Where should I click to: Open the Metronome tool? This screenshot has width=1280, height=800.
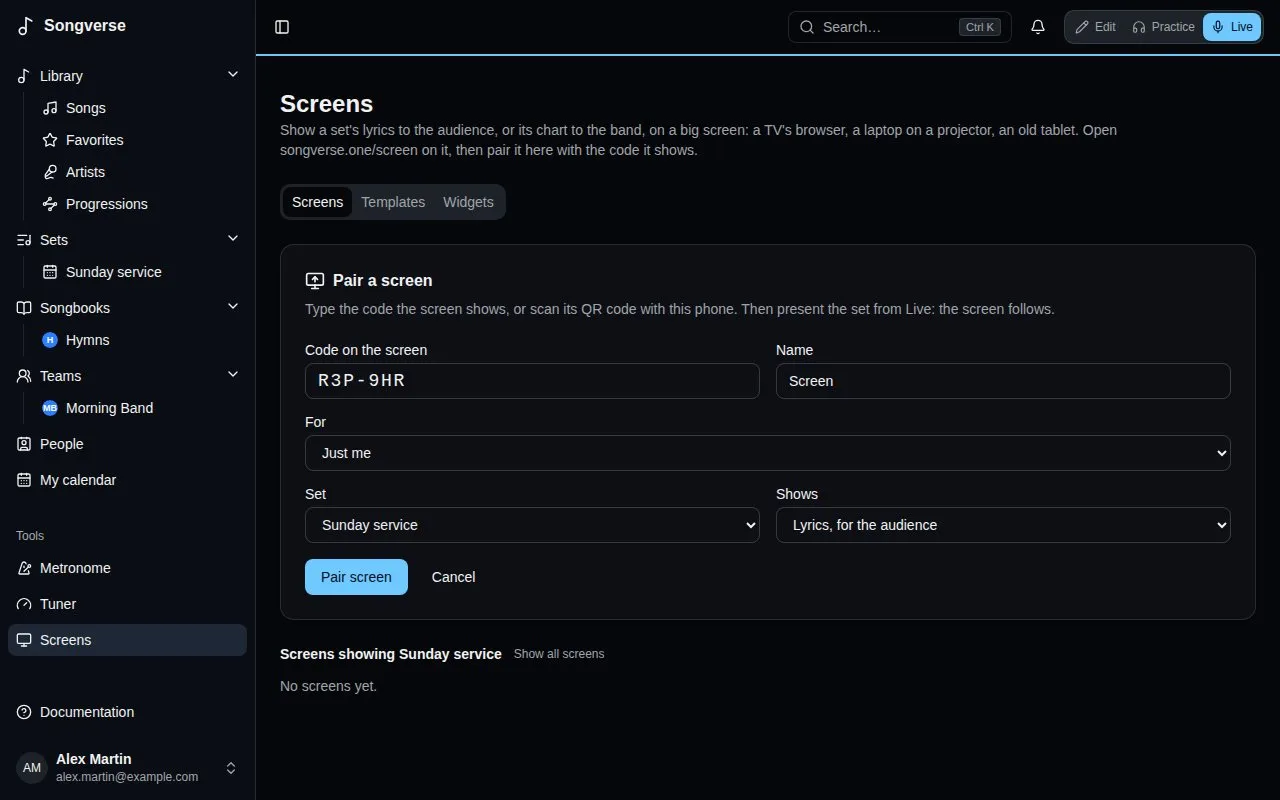coord(127,568)
